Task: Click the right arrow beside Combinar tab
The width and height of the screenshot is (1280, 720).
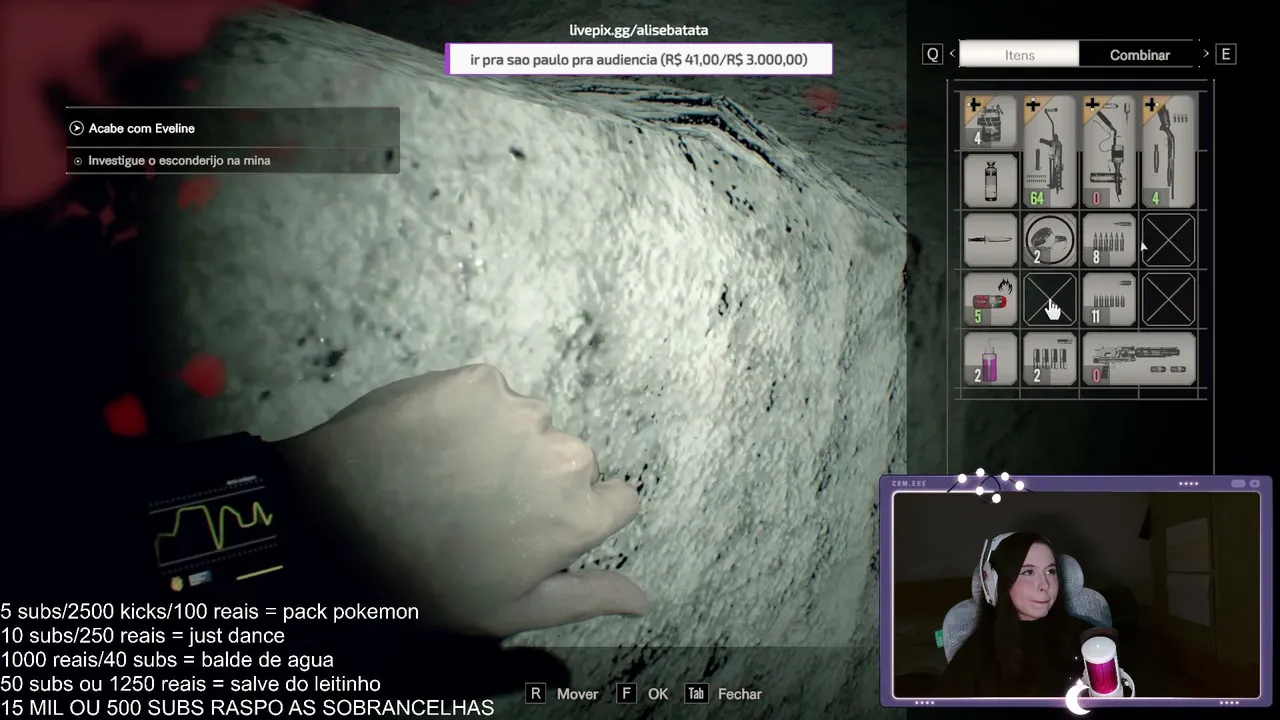Action: point(1206,54)
